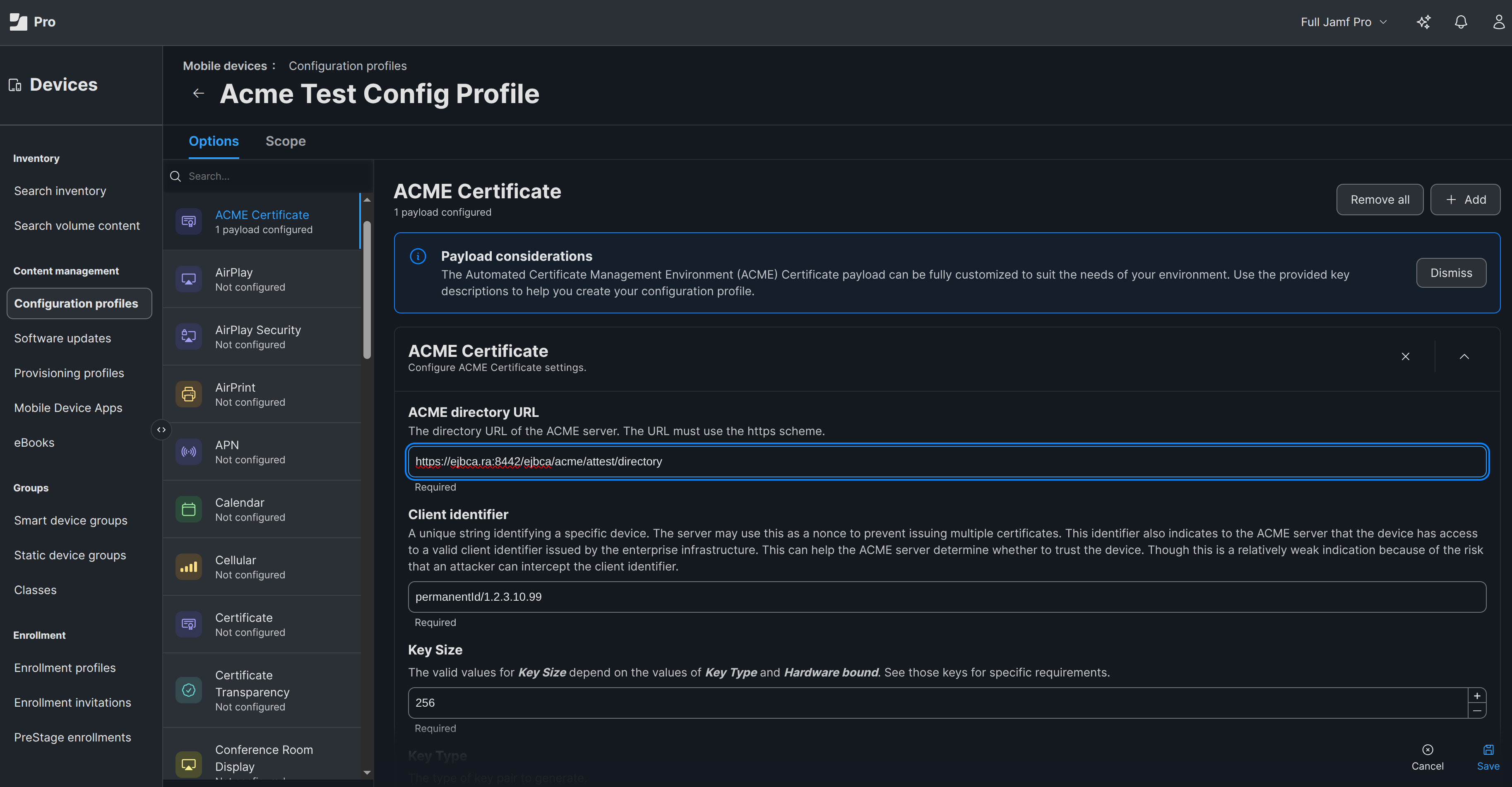Image resolution: width=1512 pixels, height=787 pixels.
Task: Remove the ACME Certificate payload with X
Action: (1405, 356)
